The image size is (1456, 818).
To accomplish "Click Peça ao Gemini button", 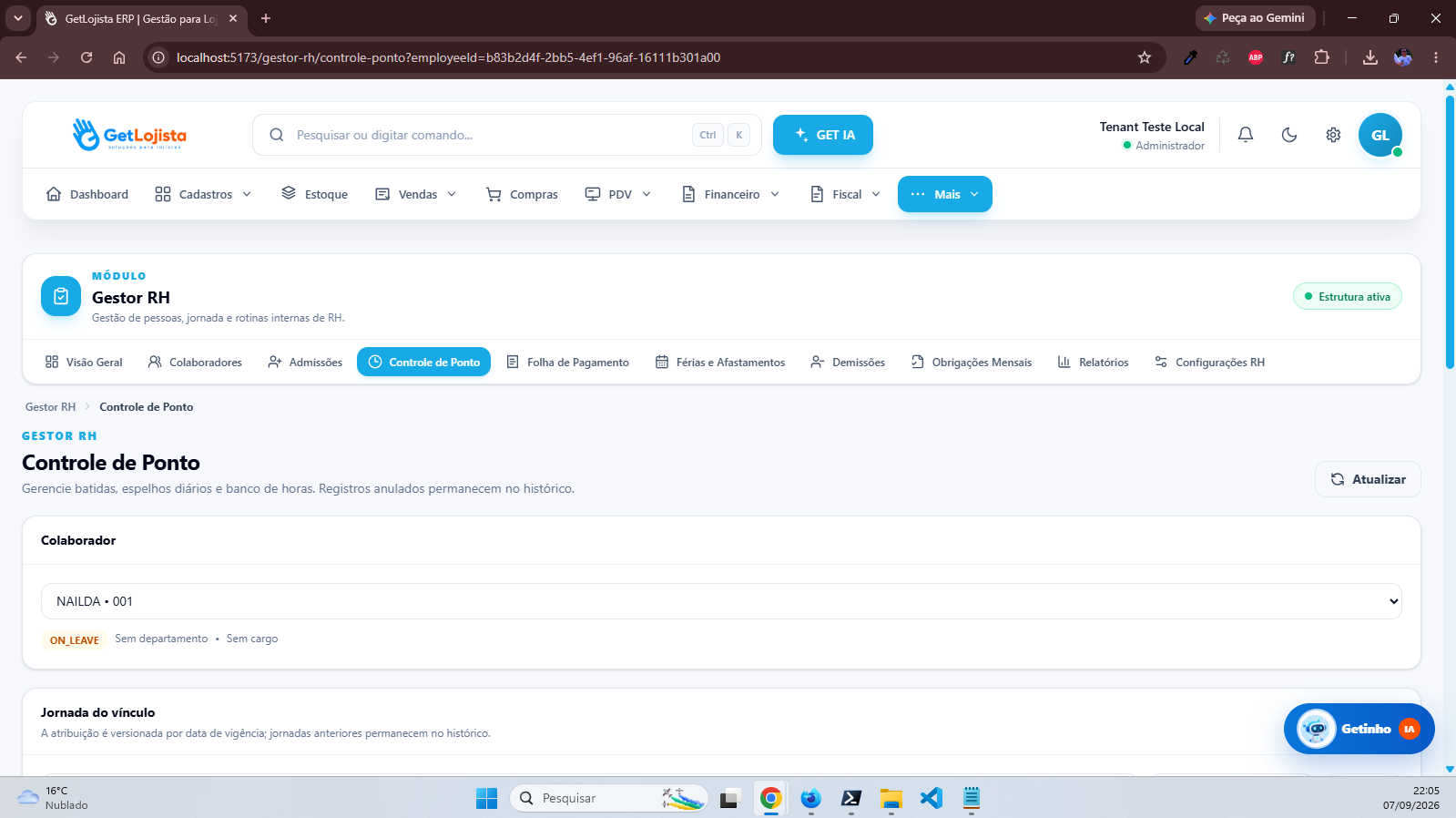I will click(1255, 18).
